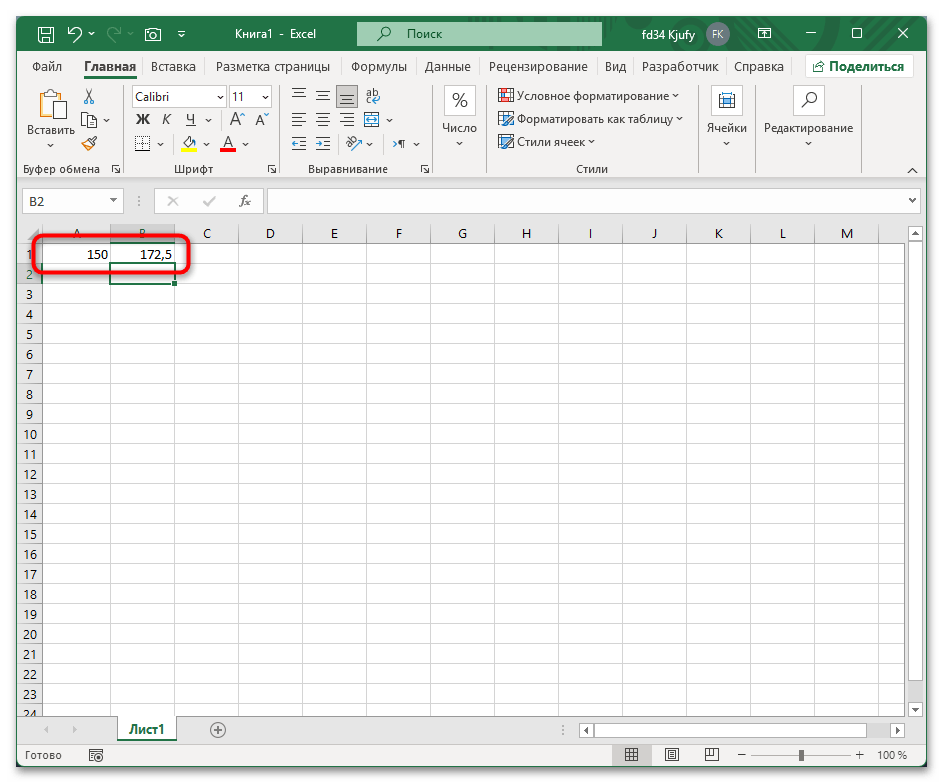Click text Orientation icon
The width and height of the screenshot is (943, 783).
354,143
